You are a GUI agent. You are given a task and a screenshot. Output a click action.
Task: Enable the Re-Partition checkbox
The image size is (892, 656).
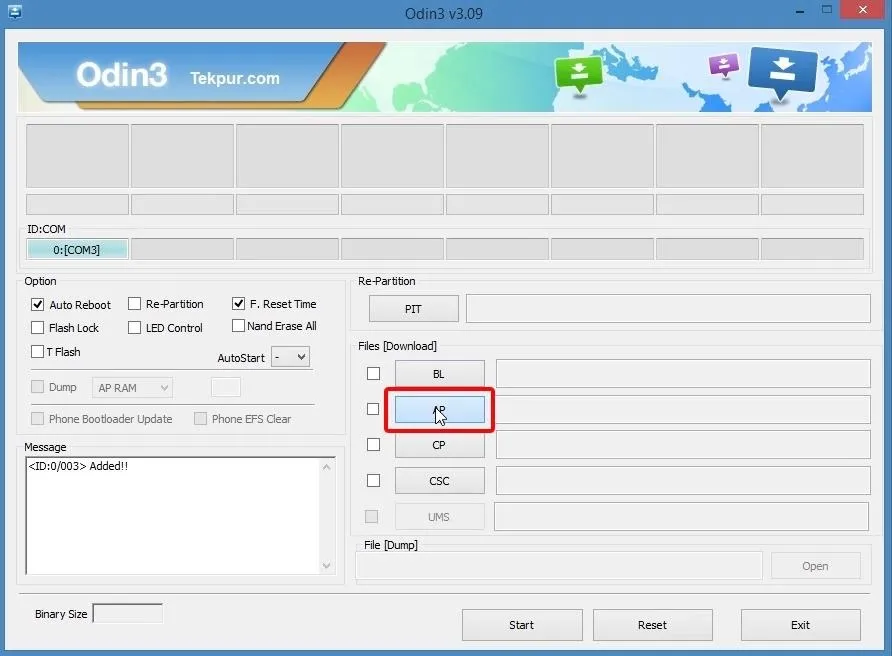[x=134, y=304]
